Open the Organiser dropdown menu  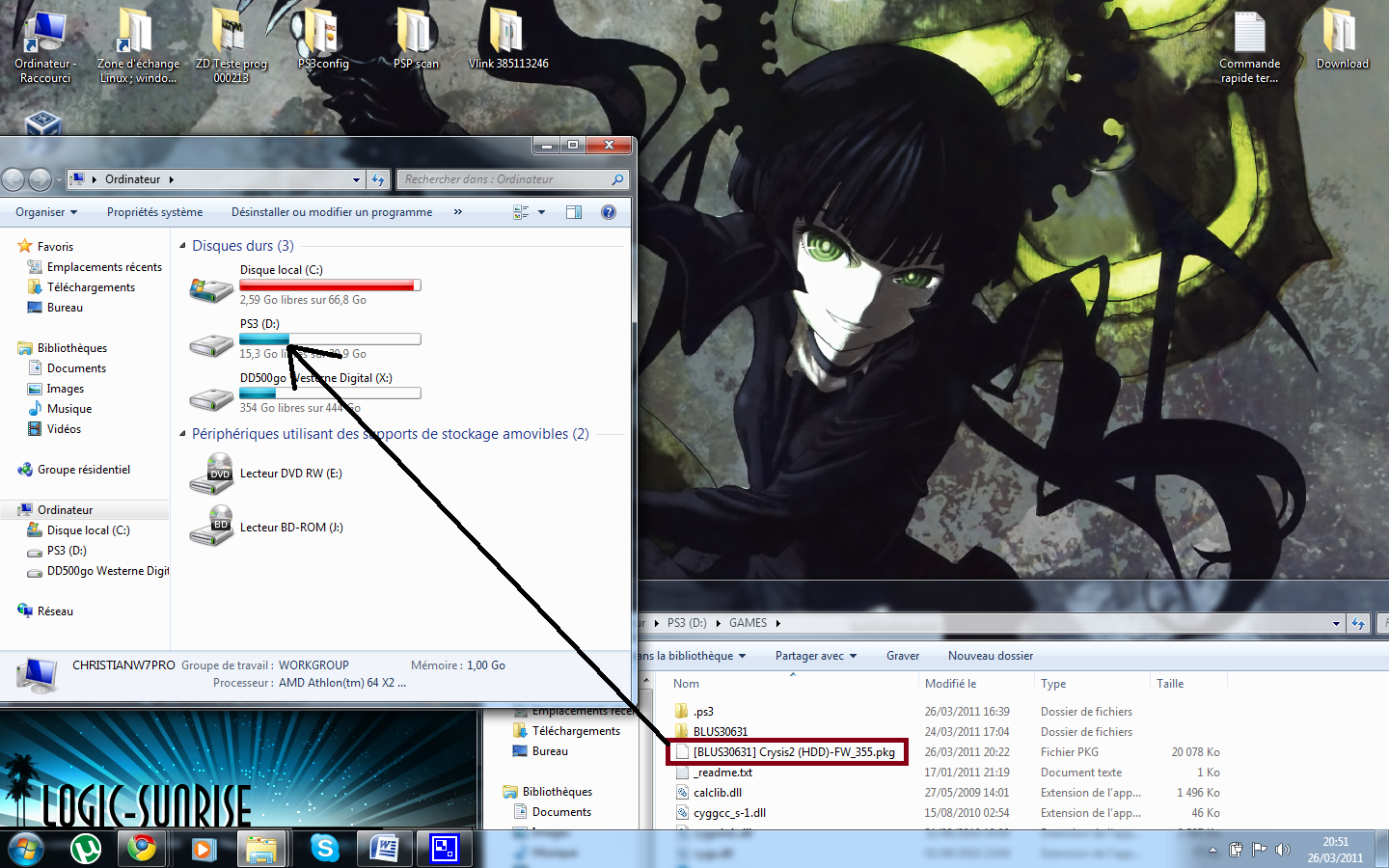[x=46, y=212]
